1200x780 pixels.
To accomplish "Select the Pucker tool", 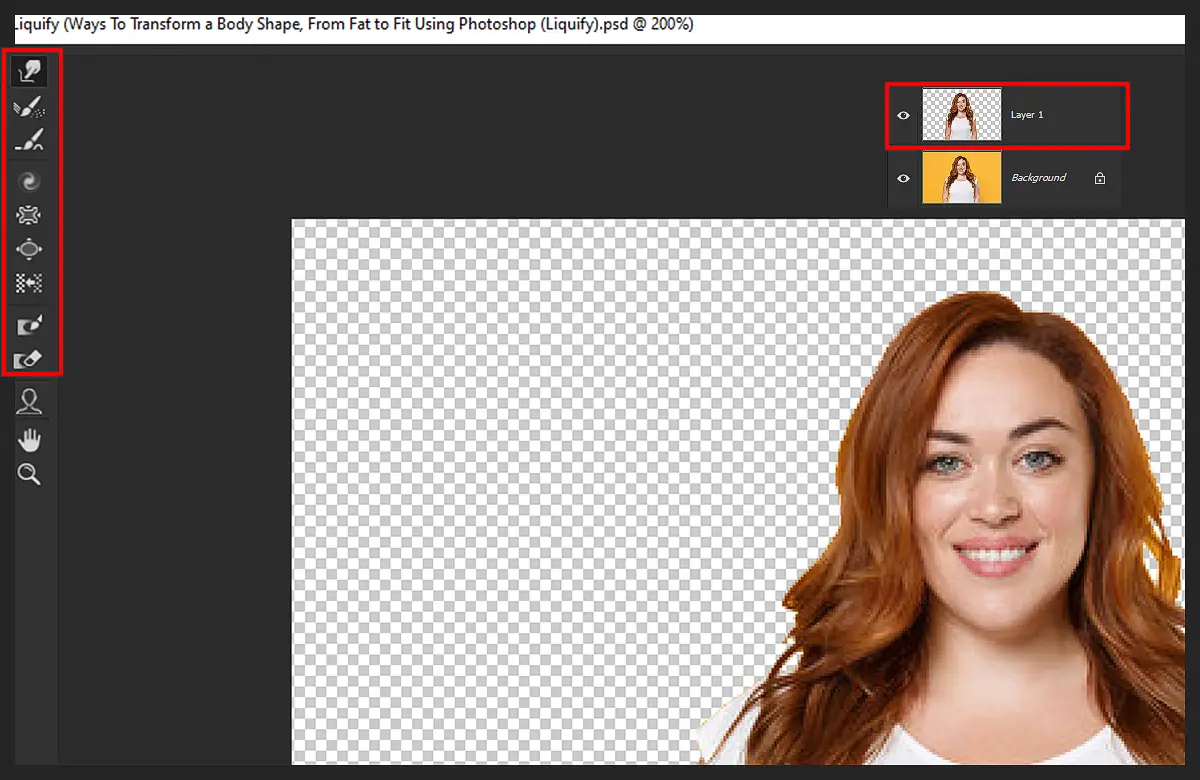I will point(30,213).
